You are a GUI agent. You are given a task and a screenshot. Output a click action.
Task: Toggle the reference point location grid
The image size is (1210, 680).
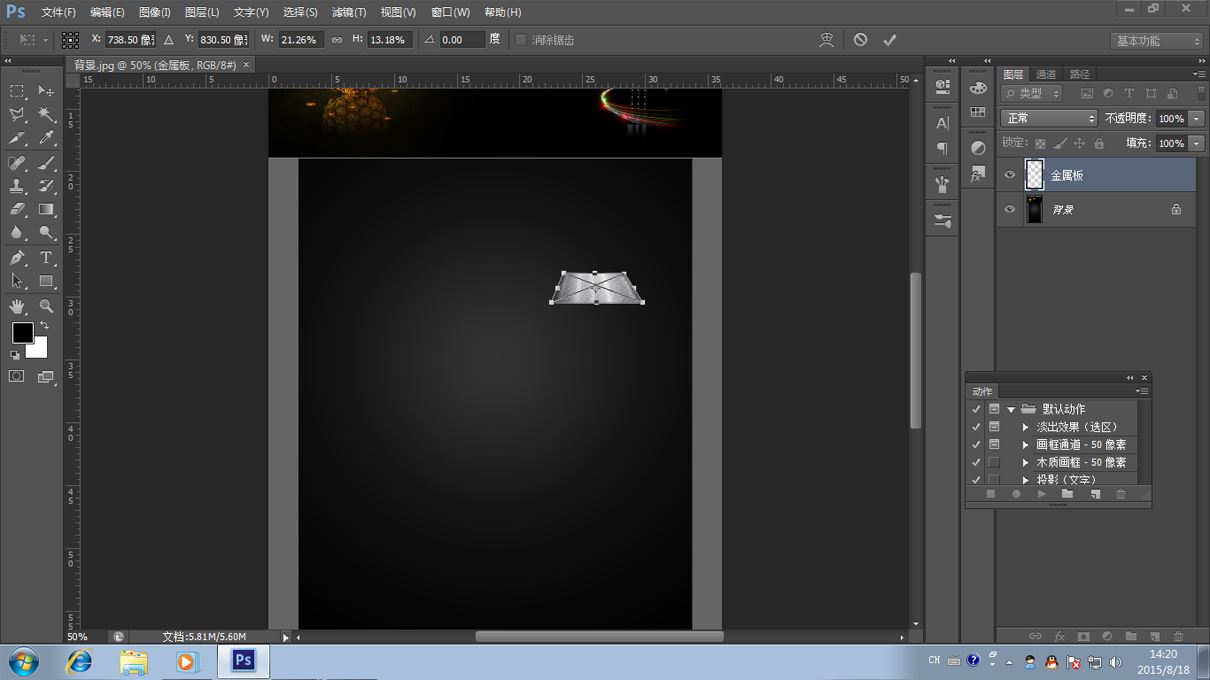(70, 40)
